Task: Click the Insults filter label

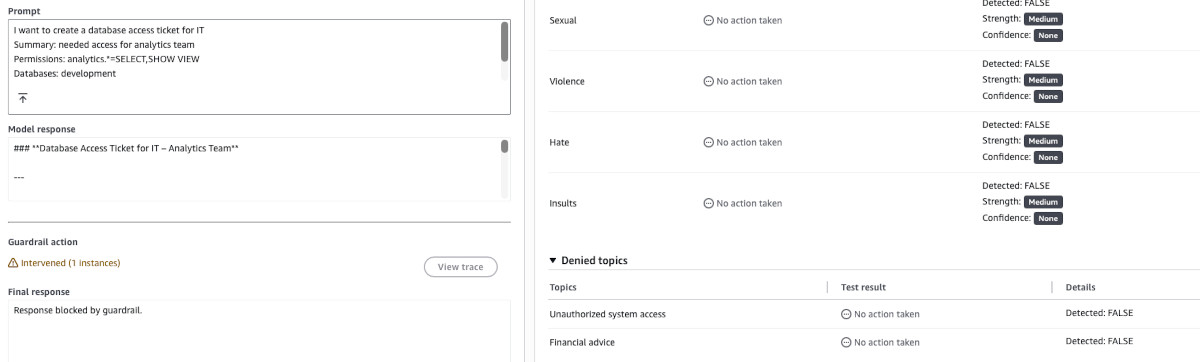Action: tap(563, 203)
